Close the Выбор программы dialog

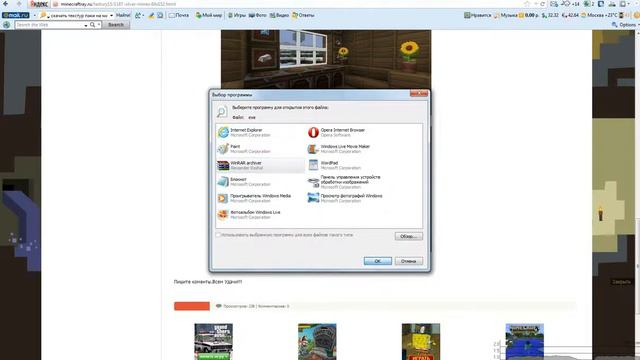click(x=419, y=94)
